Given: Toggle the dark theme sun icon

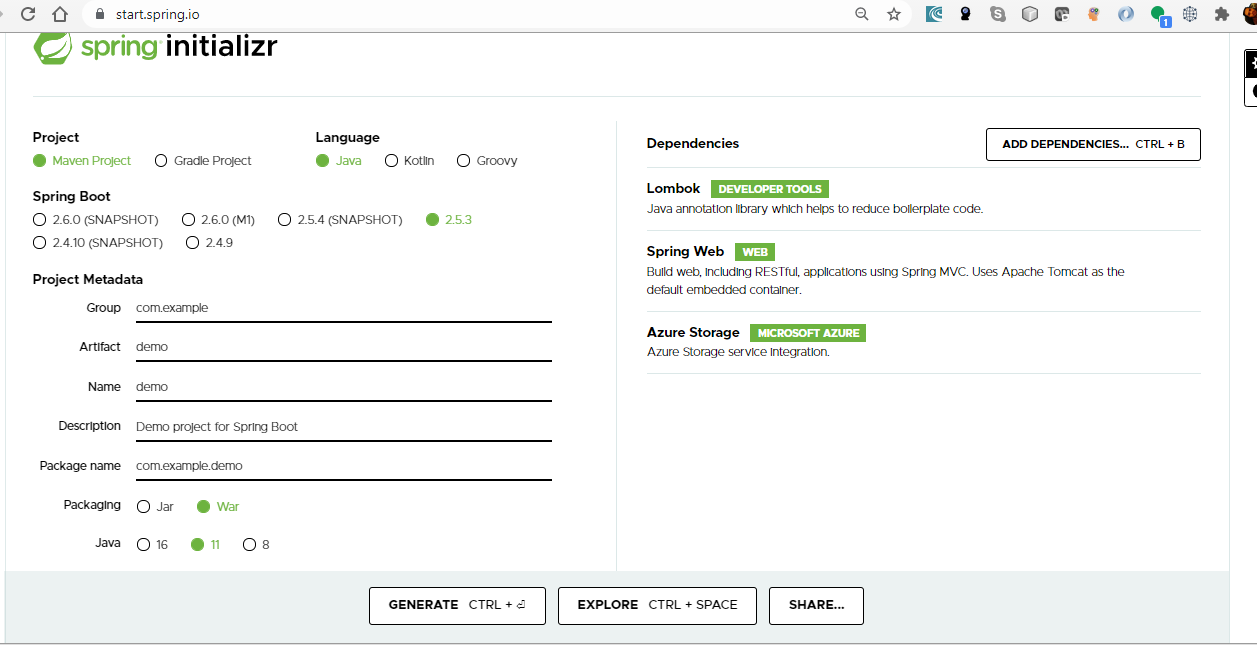Looking at the screenshot, I should pos(1251,63).
